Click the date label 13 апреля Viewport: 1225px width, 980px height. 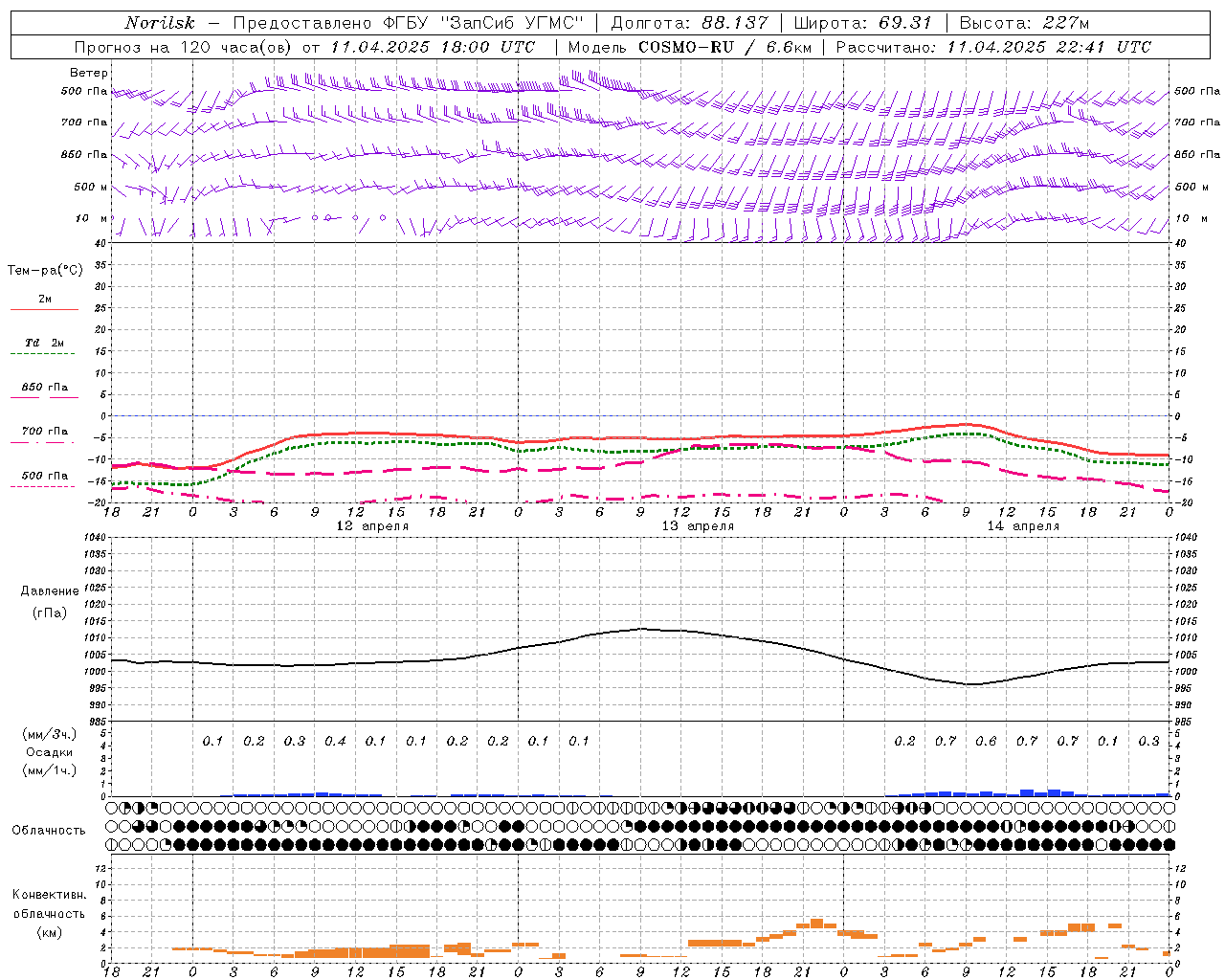[698, 526]
